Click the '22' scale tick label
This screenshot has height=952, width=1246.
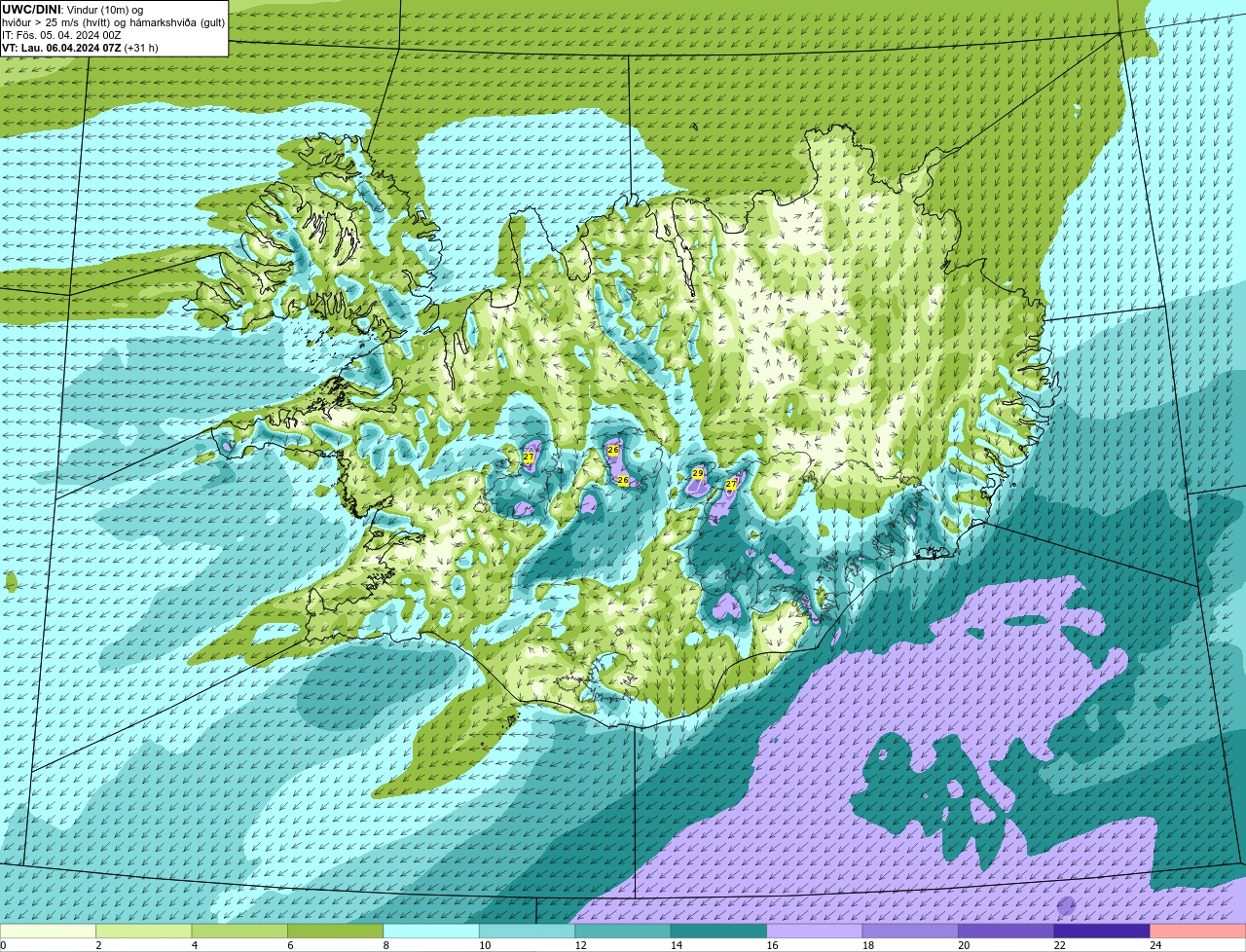[x=1060, y=945]
